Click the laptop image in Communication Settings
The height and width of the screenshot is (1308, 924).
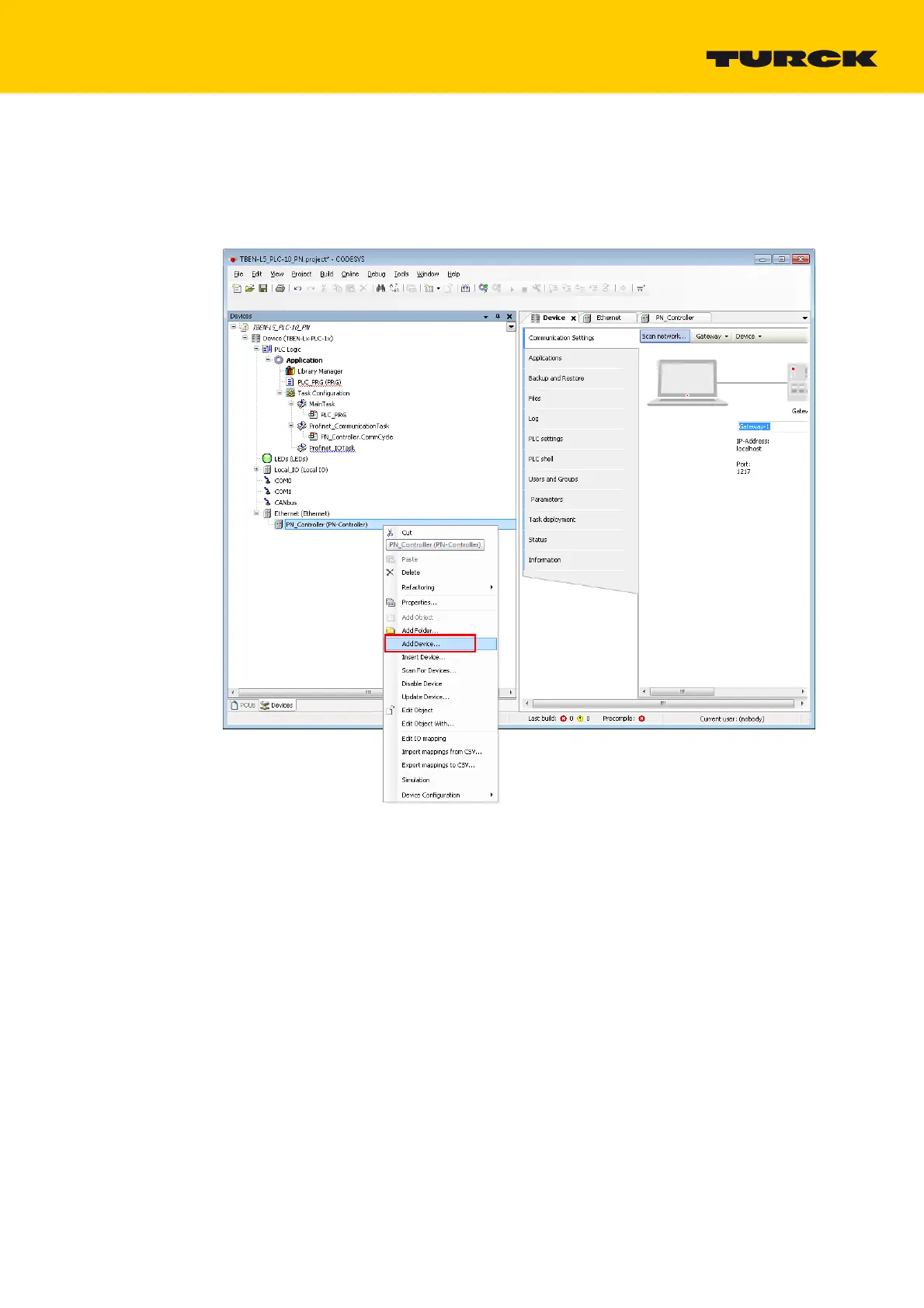[688, 383]
